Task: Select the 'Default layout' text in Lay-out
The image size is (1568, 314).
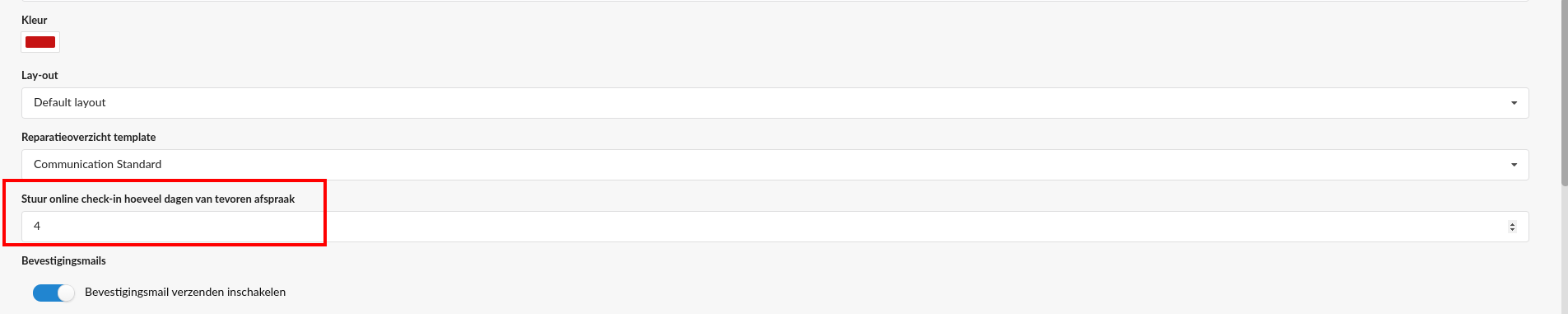Action: click(70, 103)
